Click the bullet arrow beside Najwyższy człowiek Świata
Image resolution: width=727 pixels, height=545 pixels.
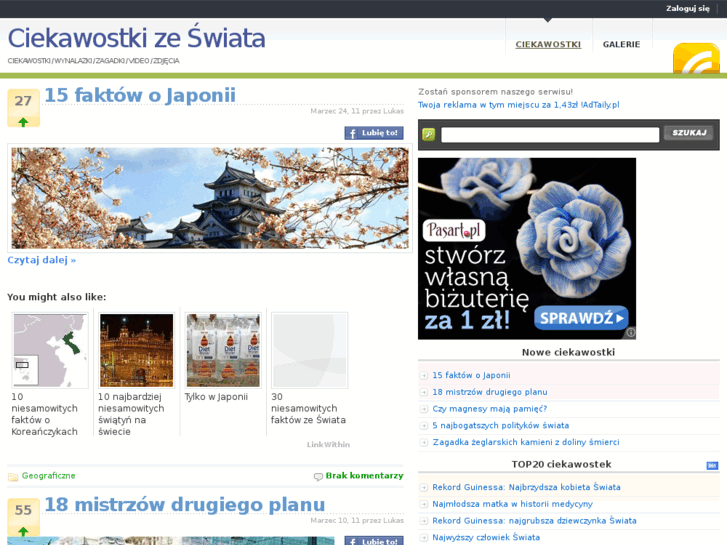pos(423,538)
